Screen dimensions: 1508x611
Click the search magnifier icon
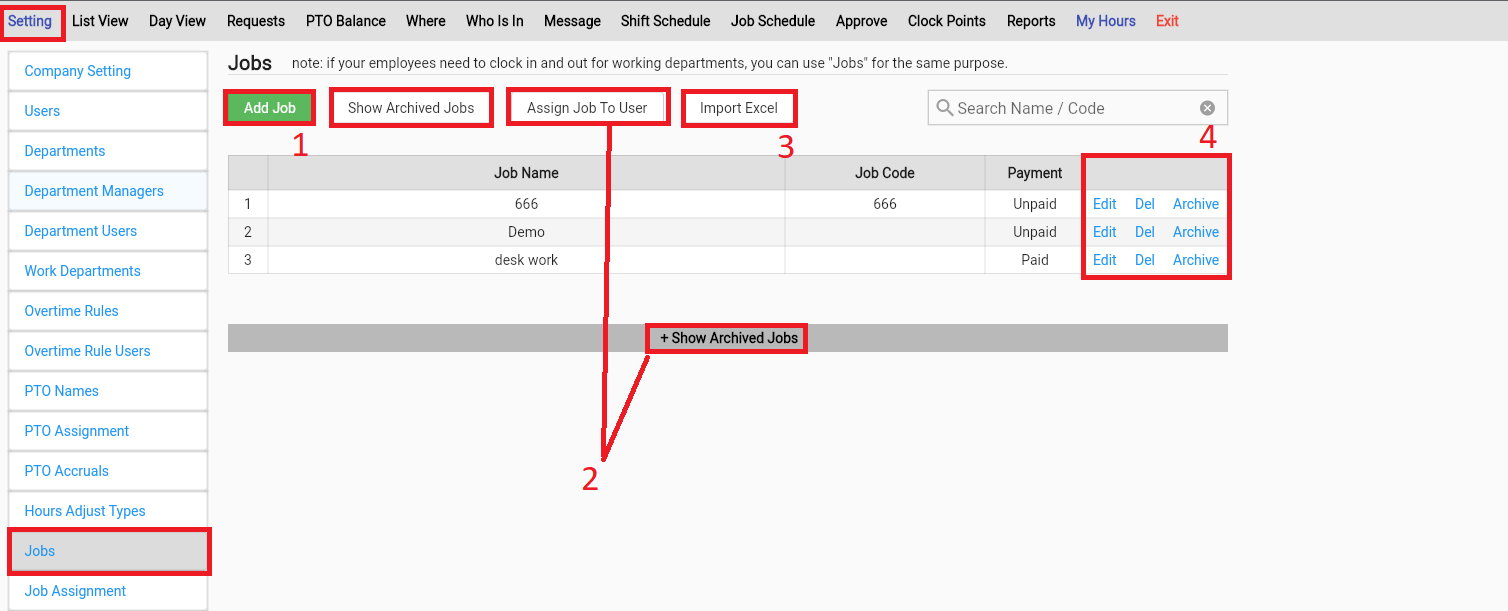(944, 108)
